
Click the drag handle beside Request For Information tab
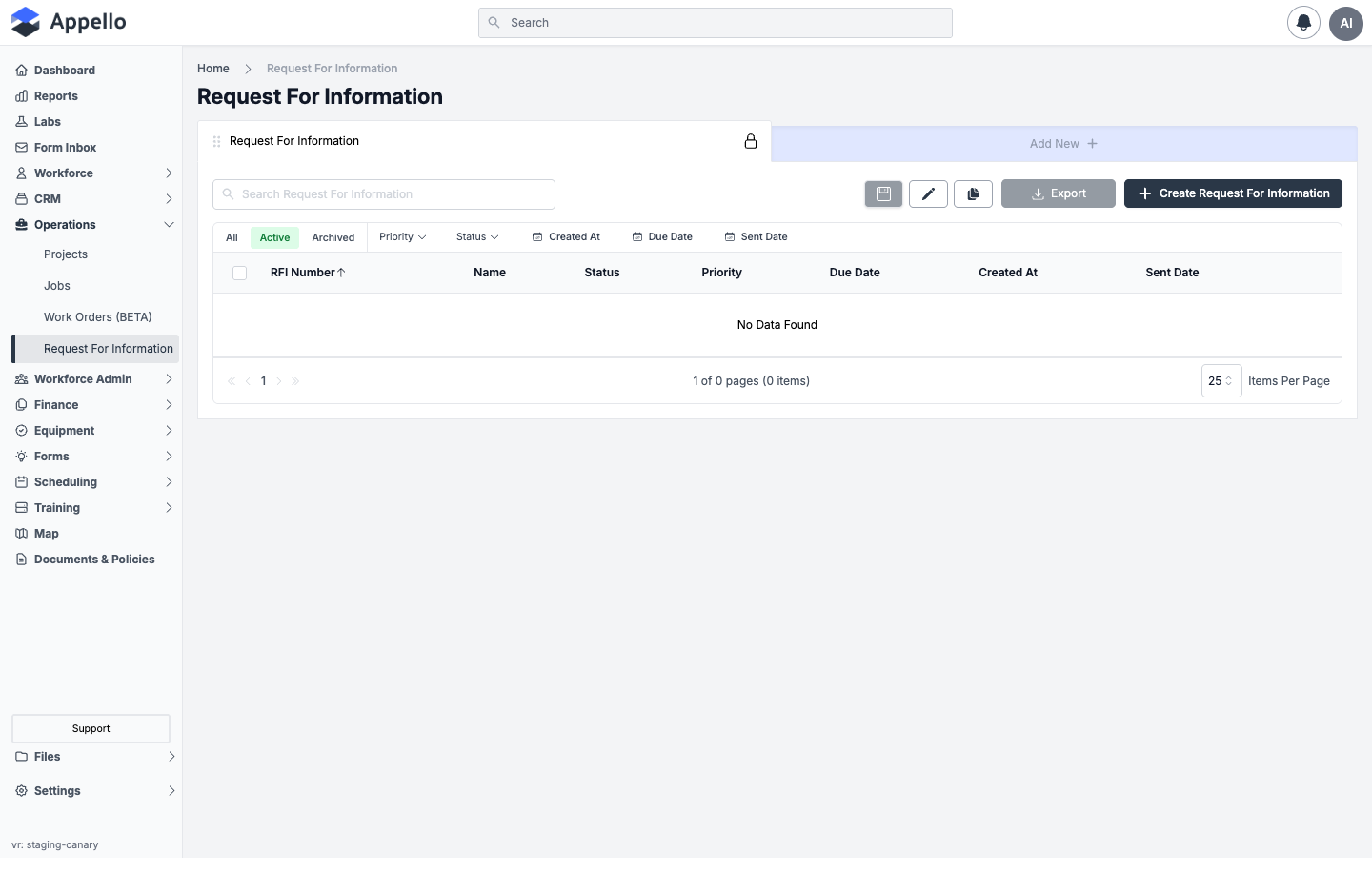click(216, 141)
